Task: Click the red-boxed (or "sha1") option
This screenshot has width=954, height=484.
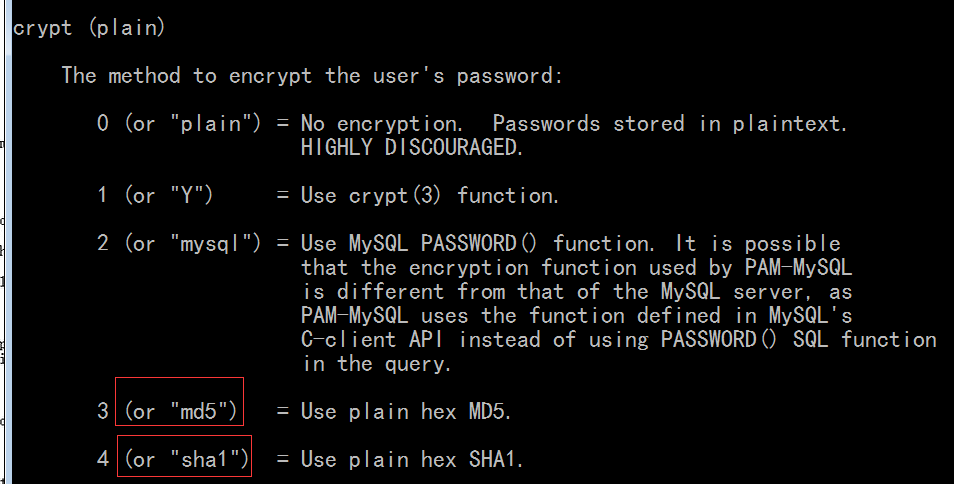Action: tap(186, 459)
